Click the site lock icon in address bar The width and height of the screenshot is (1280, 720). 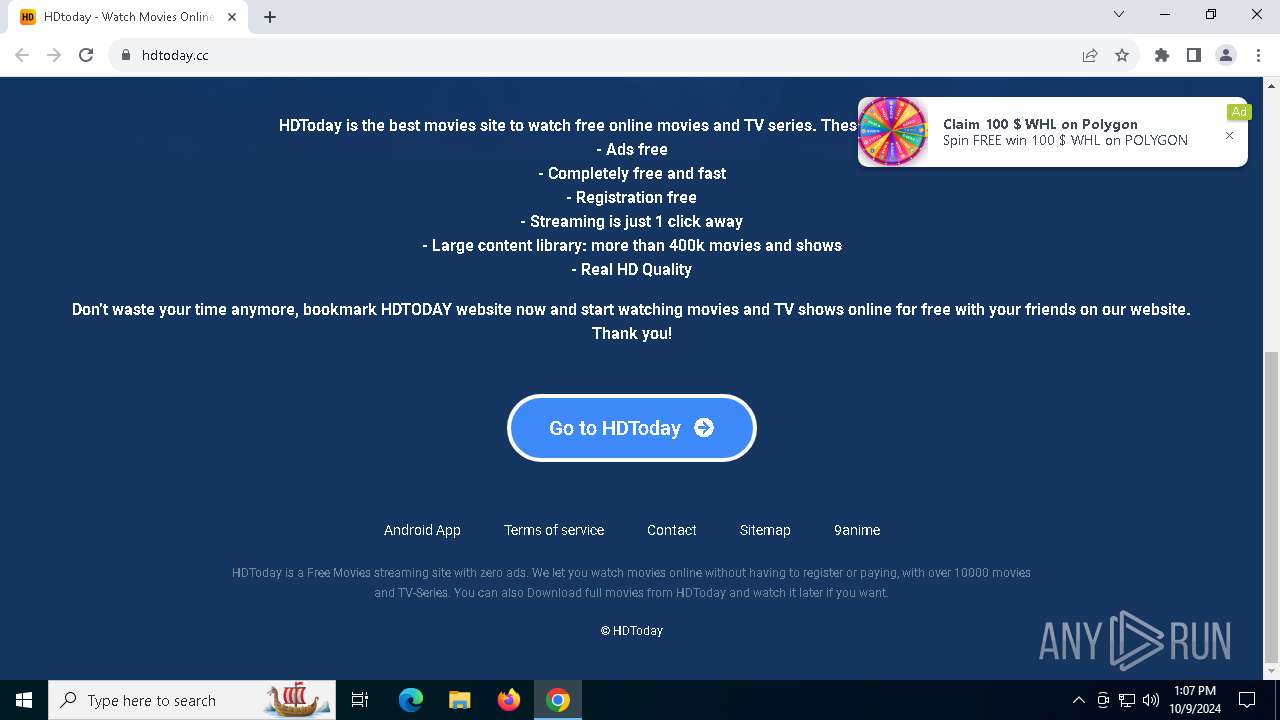[x=125, y=55]
